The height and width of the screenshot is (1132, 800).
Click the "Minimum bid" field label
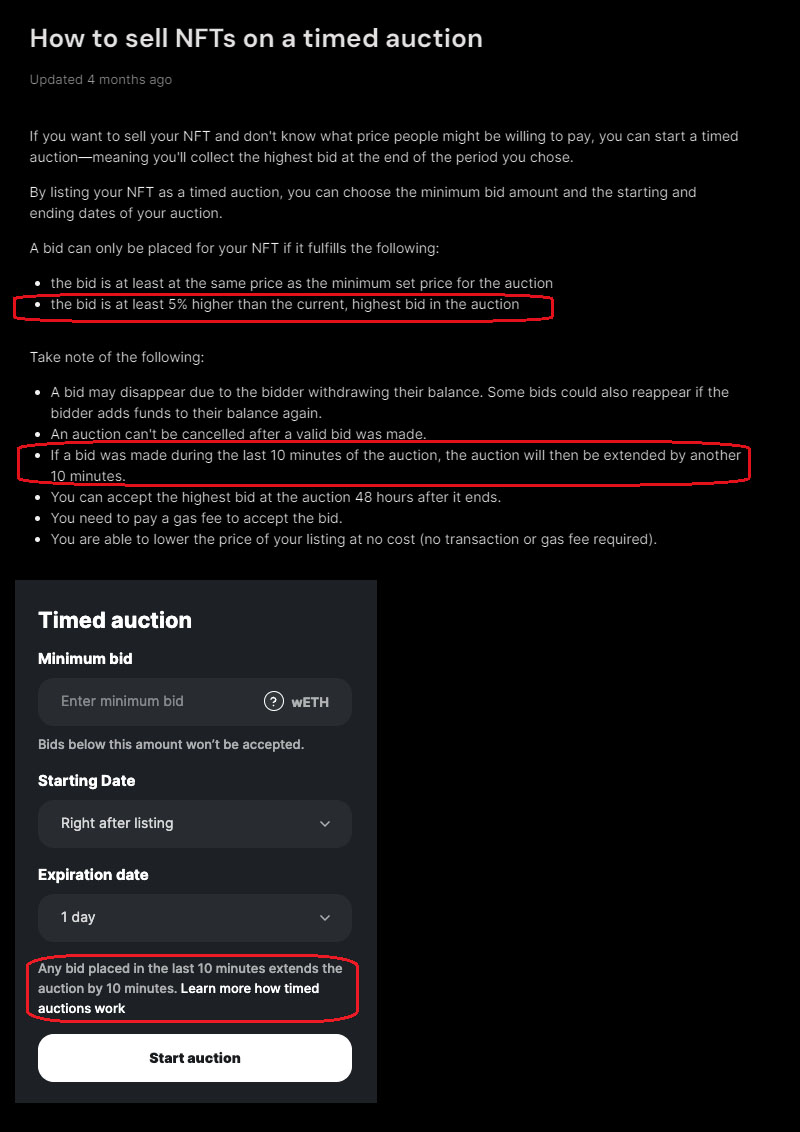point(85,659)
